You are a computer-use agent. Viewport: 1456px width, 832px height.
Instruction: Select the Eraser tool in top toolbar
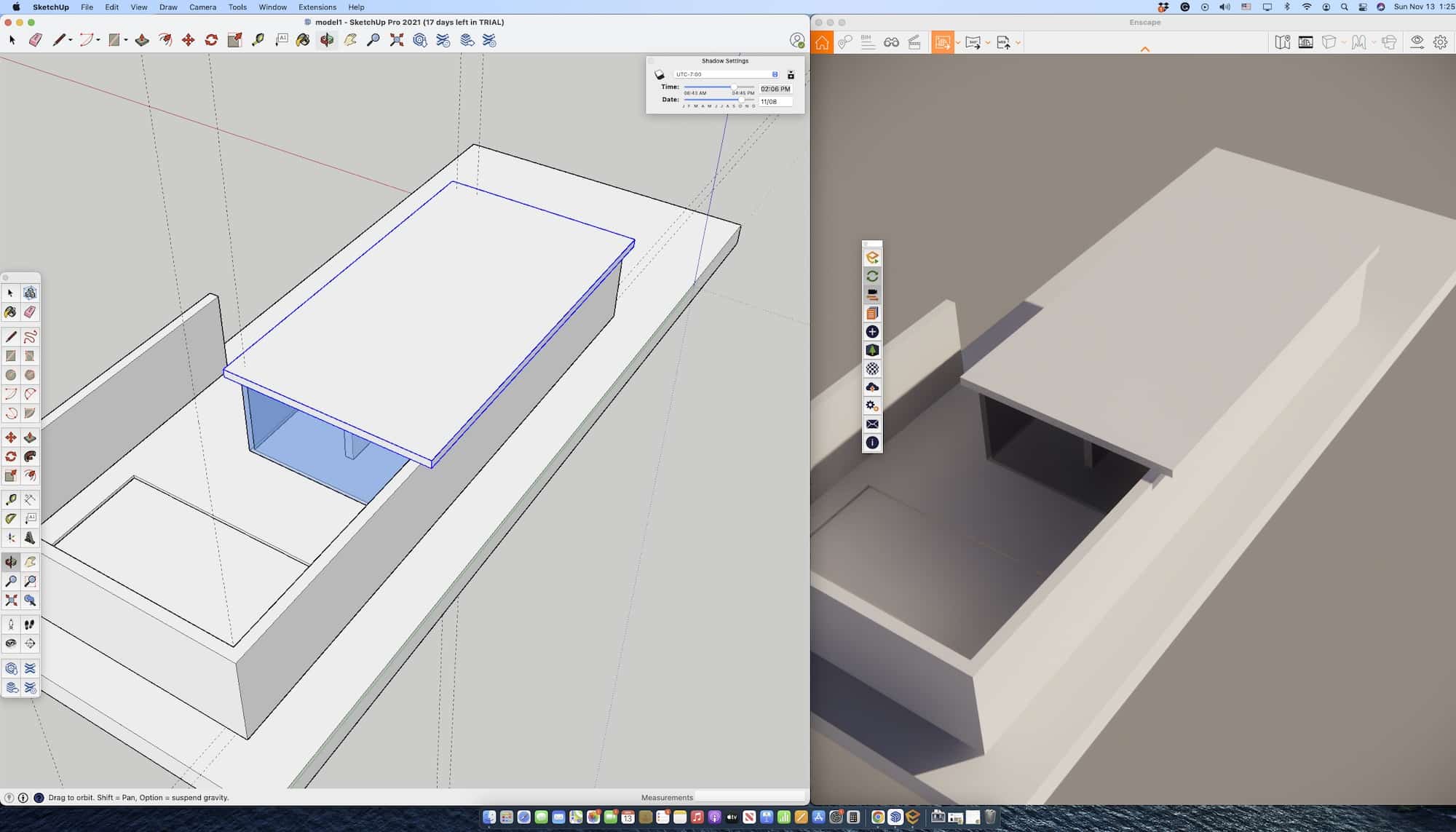pos(35,40)
